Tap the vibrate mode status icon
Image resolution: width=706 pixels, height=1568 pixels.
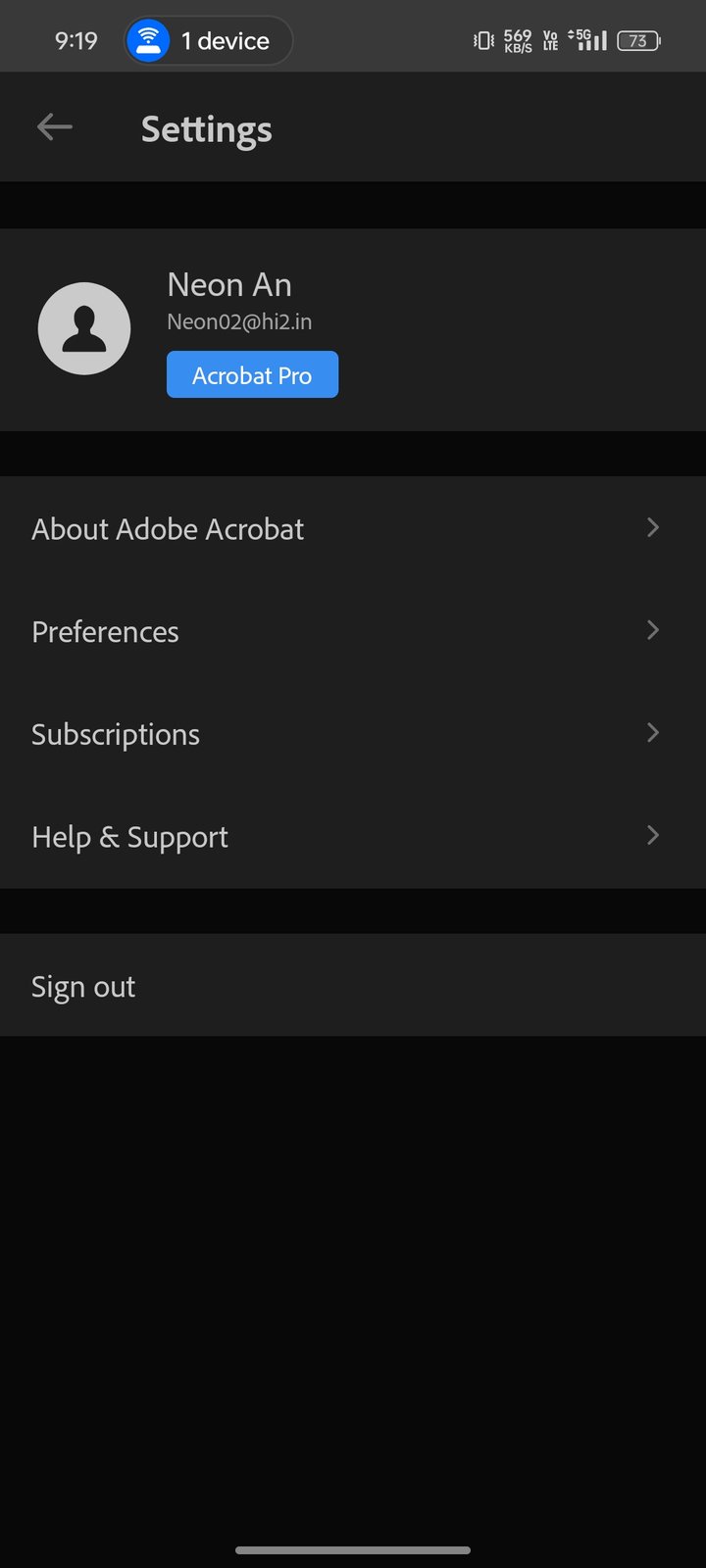[483, 41]
